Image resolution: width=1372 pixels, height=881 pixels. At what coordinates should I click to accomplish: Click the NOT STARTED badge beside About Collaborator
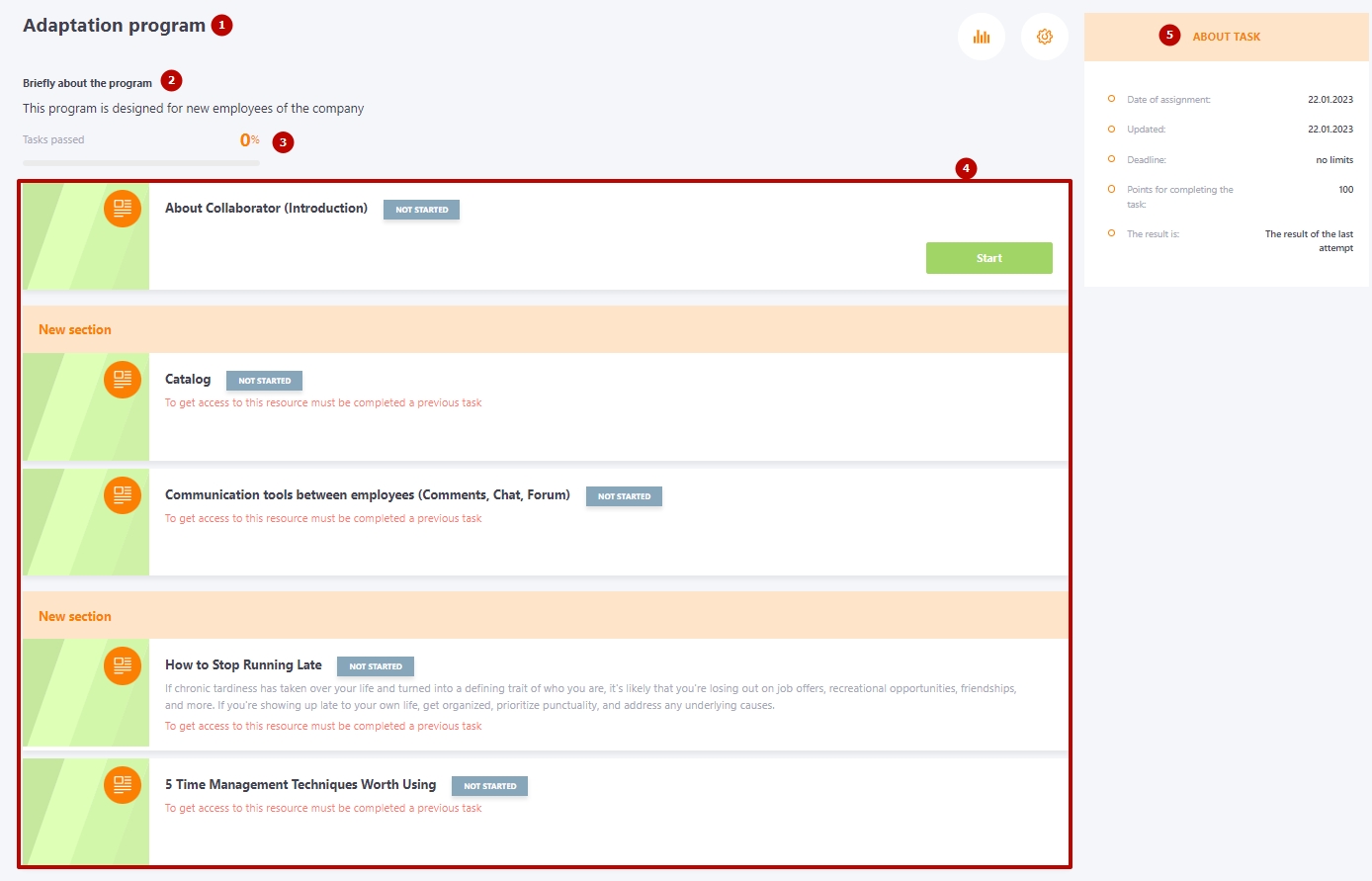[422, 210]
